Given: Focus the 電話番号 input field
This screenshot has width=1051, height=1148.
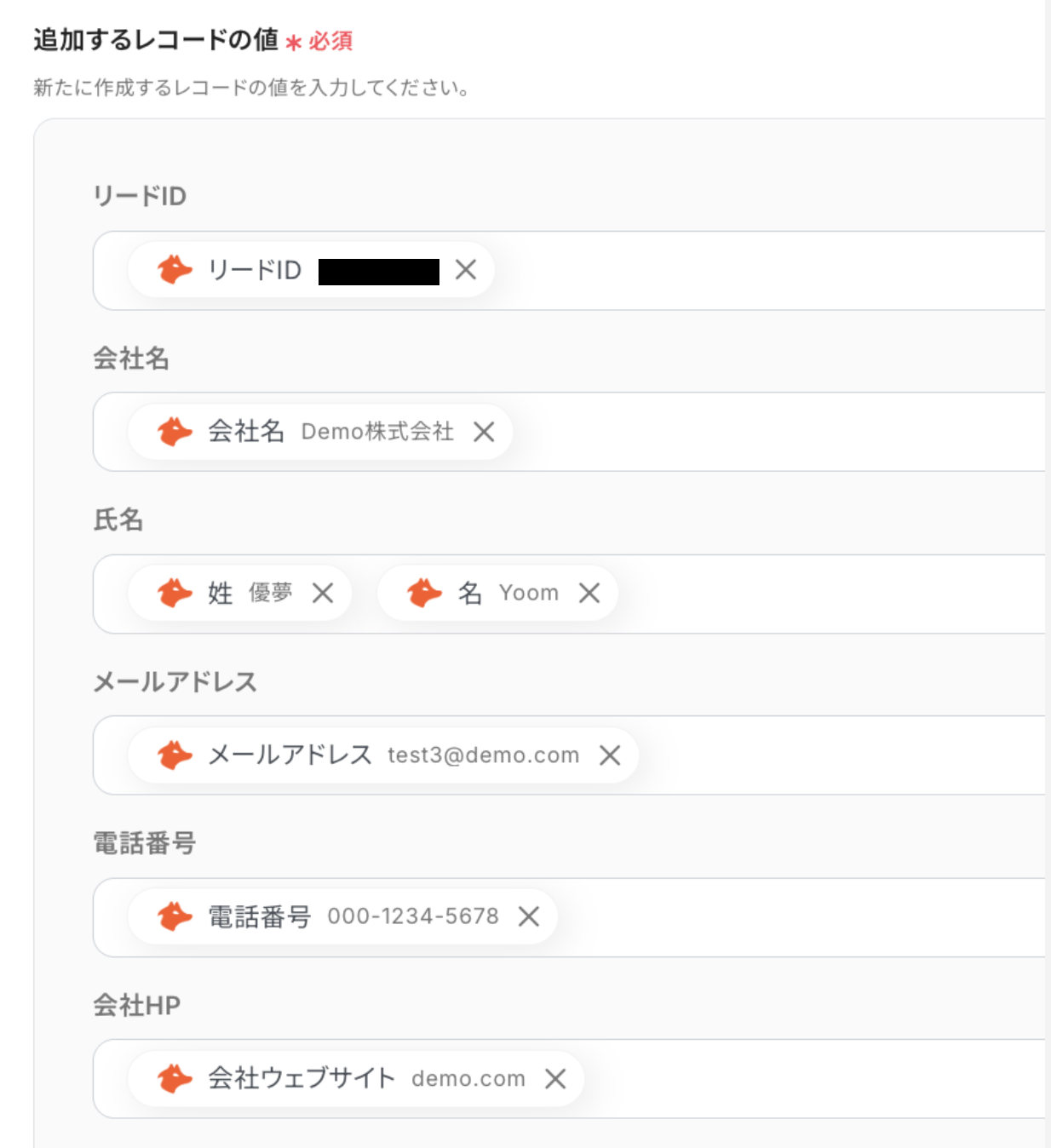Looking at the screenshot, I should tap(792, 917).
